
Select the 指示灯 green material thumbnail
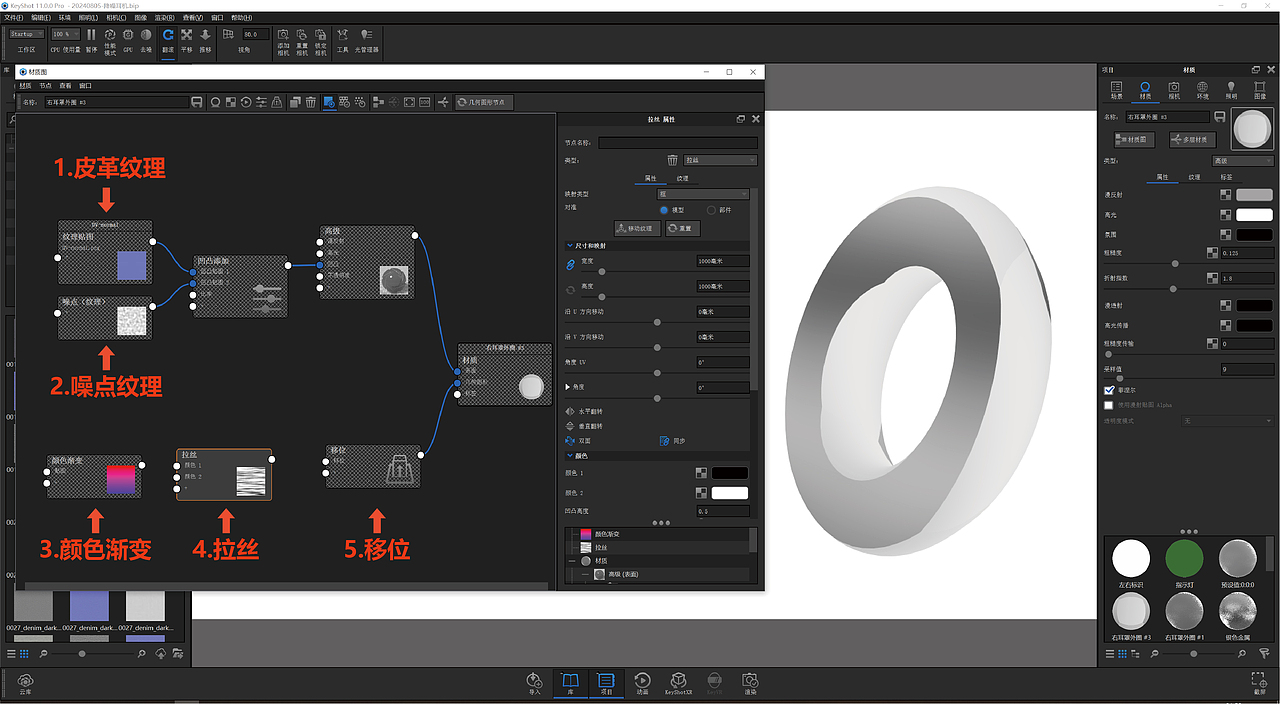[1184, 558]
